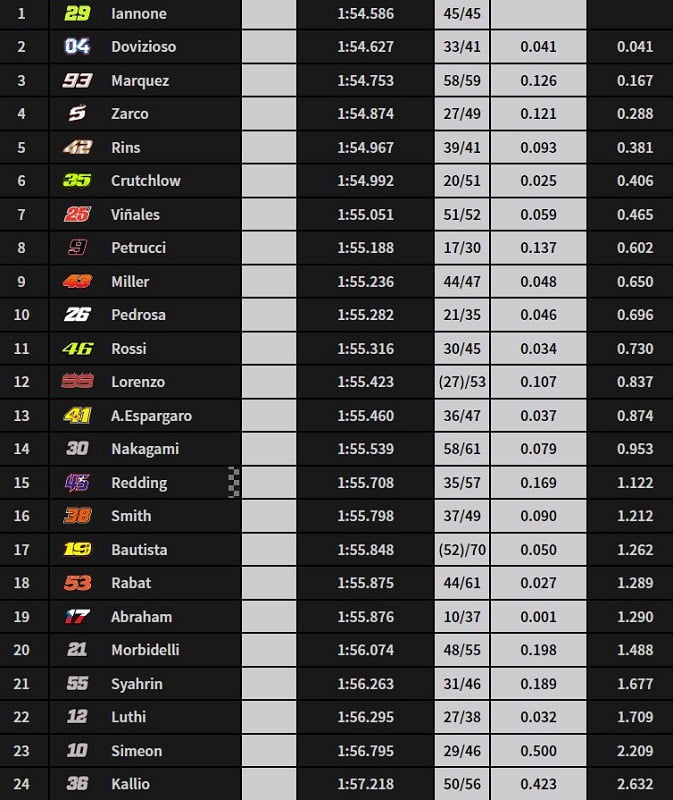Click the checkered flag icon beside Redding
This screenshot has height=800, width=673.
coord(235,482)
